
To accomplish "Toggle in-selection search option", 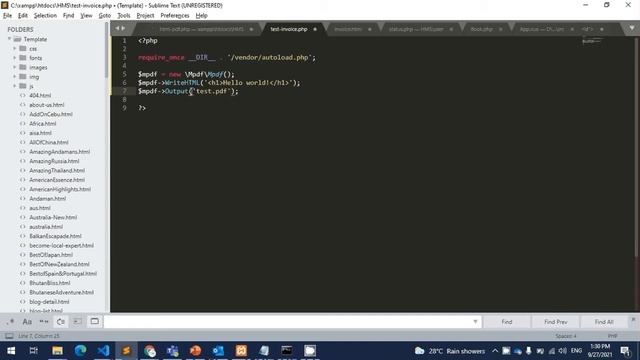I will [x=78, y=322].
